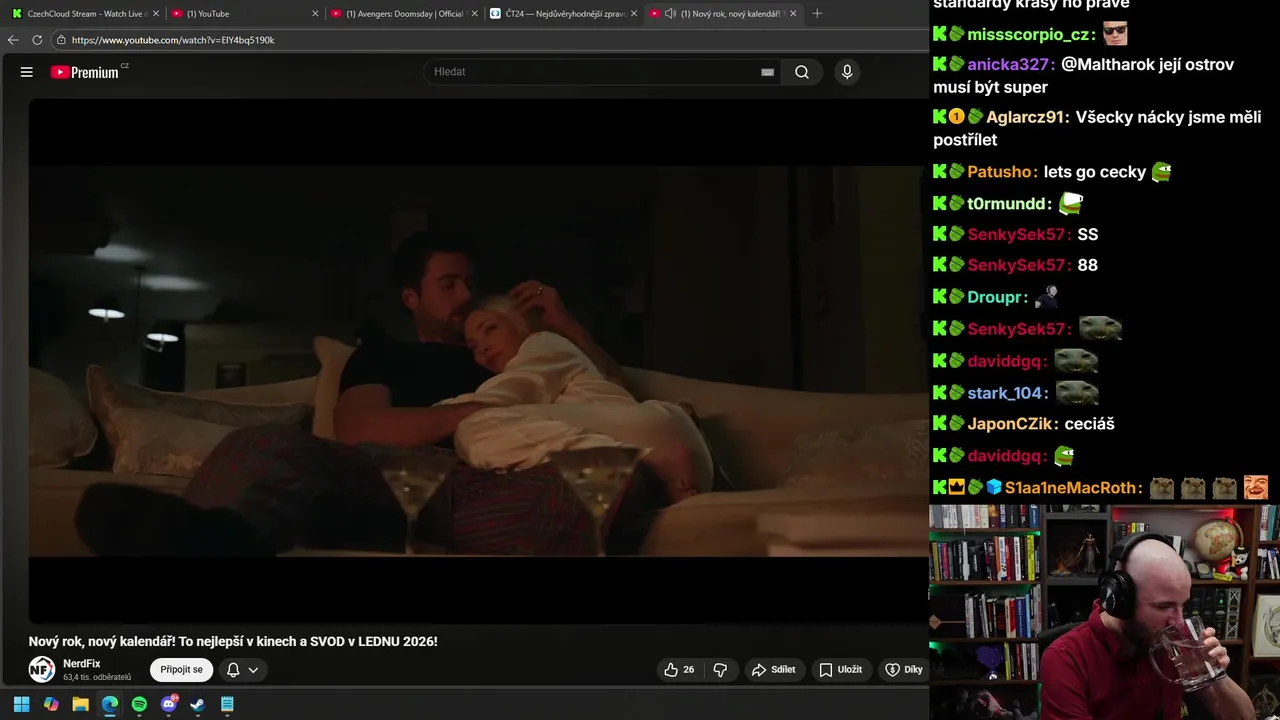Click username t0rmundd in chat
The width and height of the screenshot is (1280, 720).
point(1007,204)
